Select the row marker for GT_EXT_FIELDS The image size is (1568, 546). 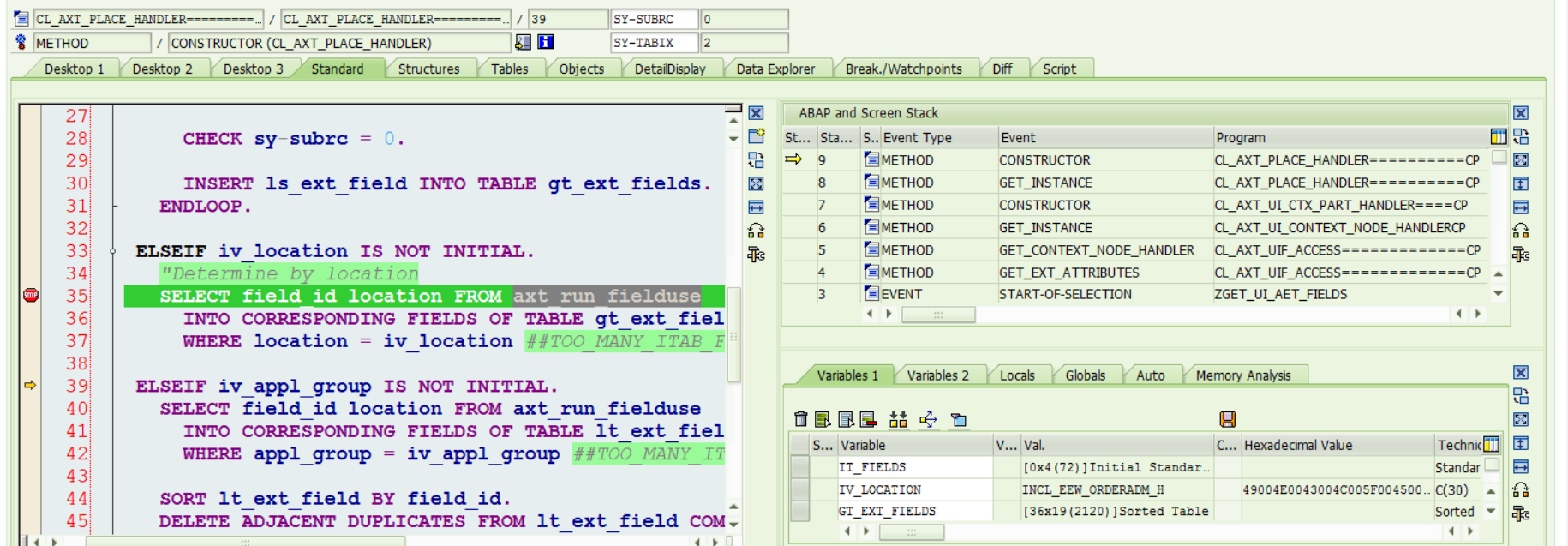coord(799,512)
